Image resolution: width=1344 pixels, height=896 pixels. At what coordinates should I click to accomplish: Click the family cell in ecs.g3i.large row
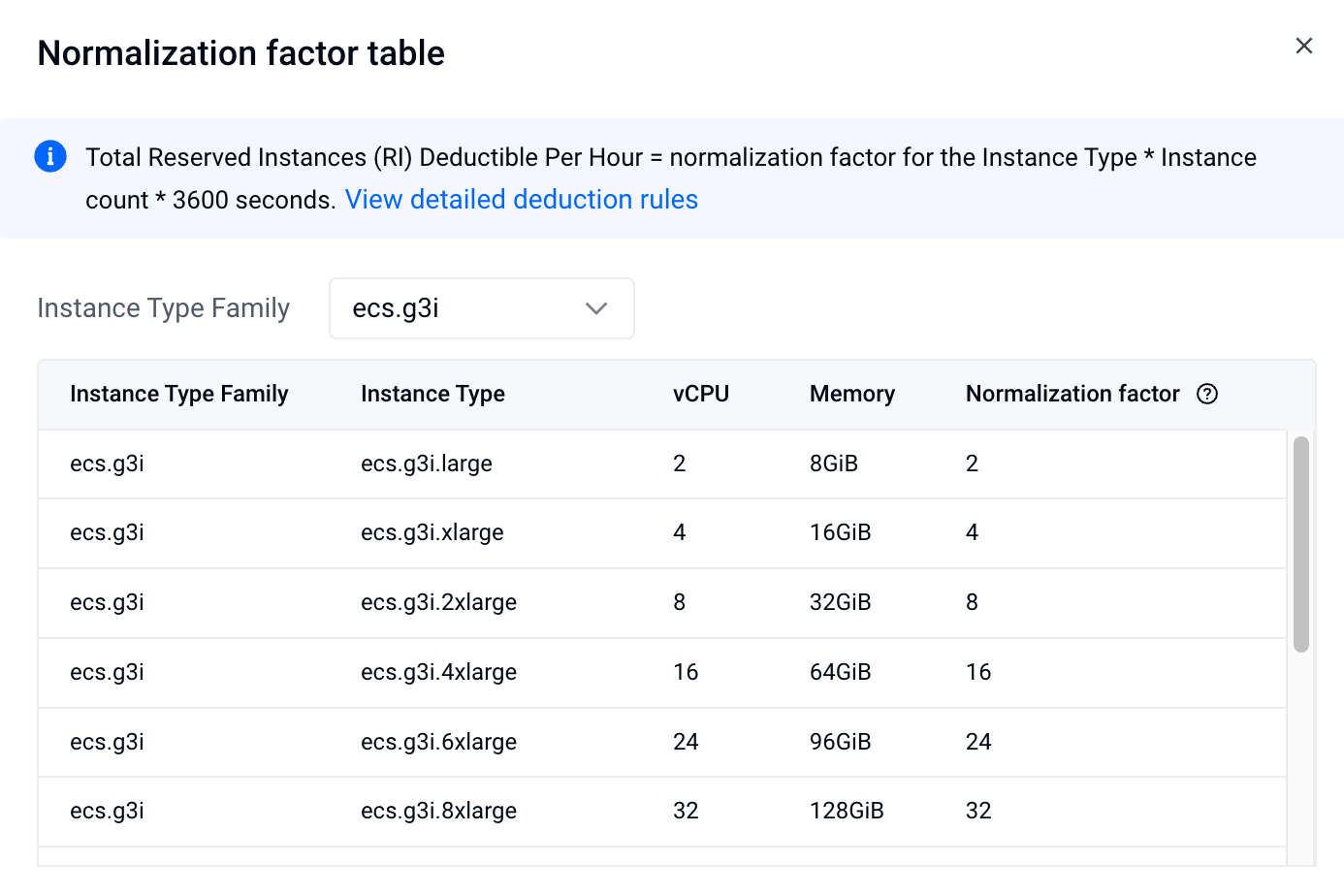[x=107, y=464]
